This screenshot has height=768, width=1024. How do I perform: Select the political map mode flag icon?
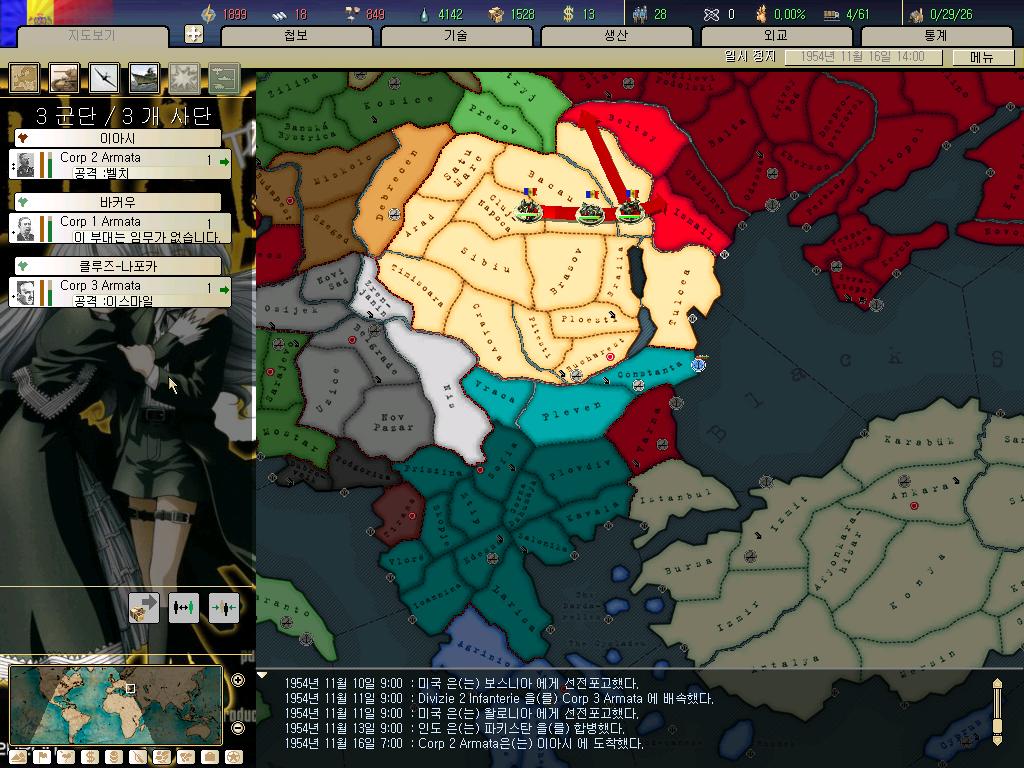click(x=42, y=757)
